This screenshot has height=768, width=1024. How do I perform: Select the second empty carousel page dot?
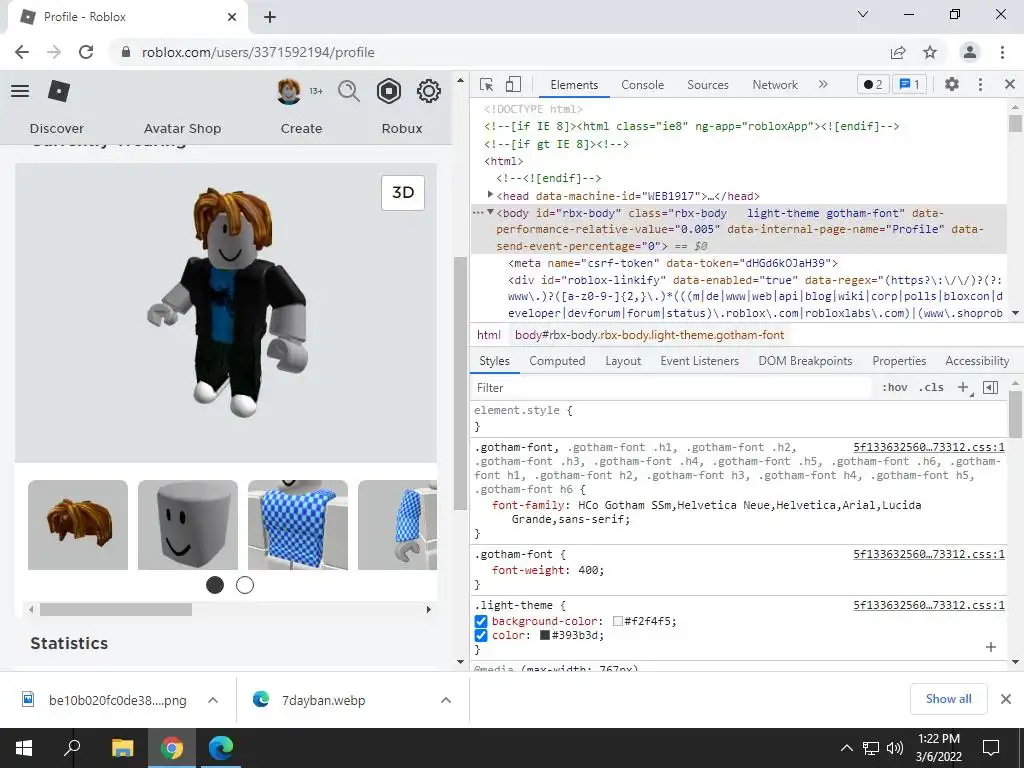pos(245,585)
